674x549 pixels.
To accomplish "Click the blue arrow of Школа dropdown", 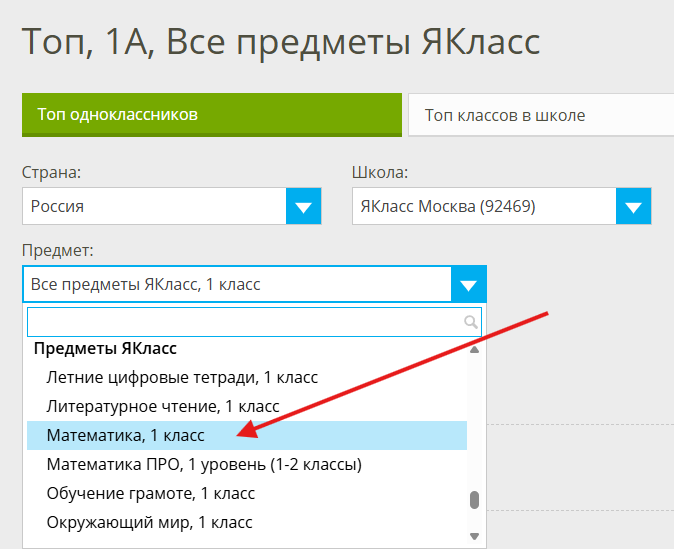I will [x=634, y=206].
